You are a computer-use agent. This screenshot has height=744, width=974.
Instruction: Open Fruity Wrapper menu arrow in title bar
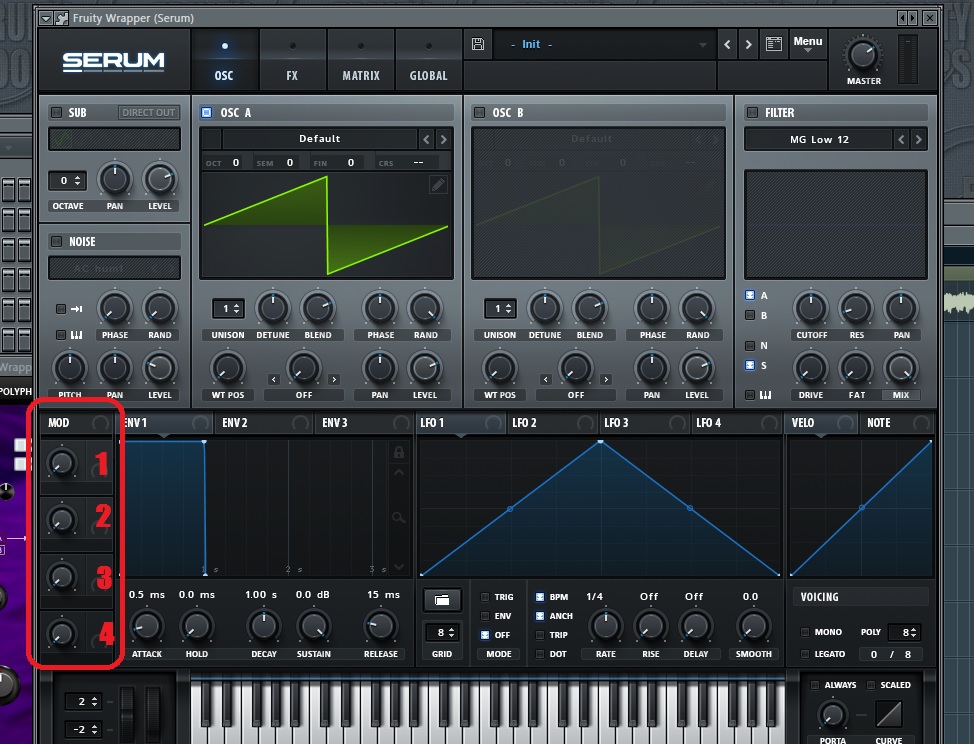tap(46, 18)
